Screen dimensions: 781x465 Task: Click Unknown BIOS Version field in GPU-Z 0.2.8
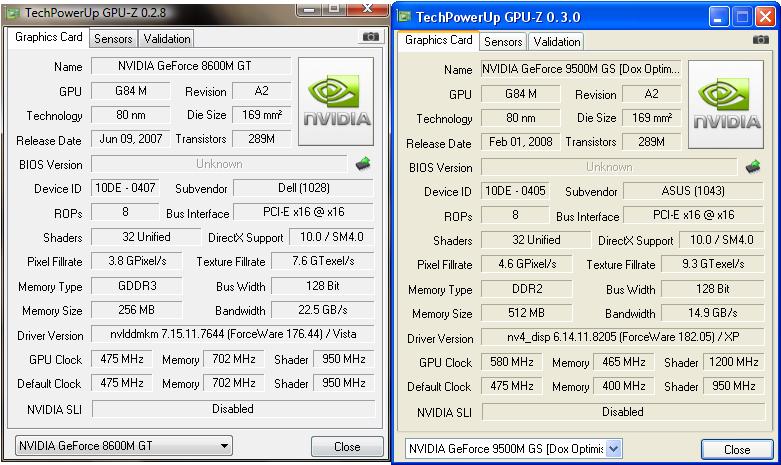[x=219, y=164]
